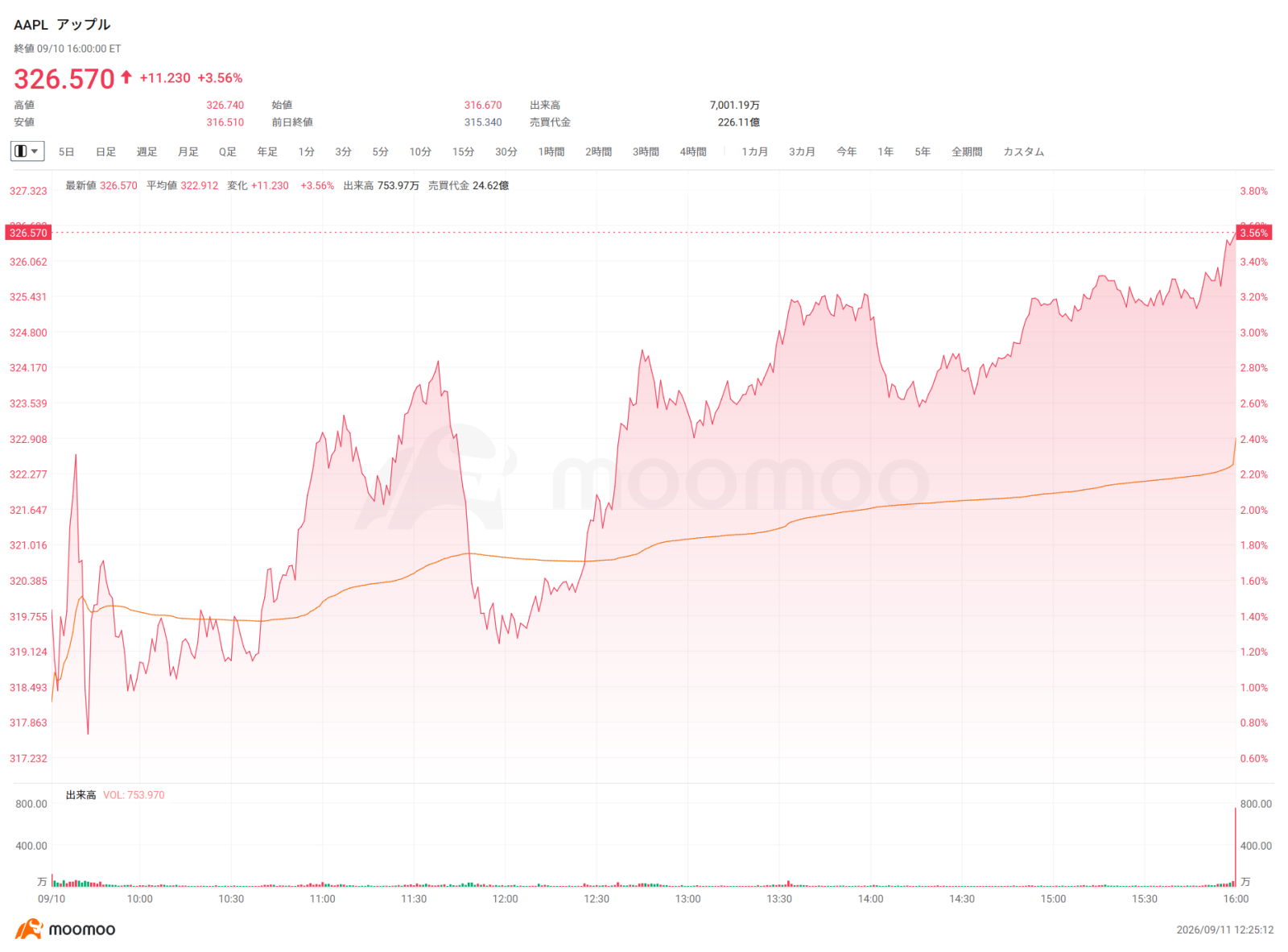Viewport: 1288px width, 952px height.
Task: Click the 売買代金 226.11億 value
Action: click(738, 122)
